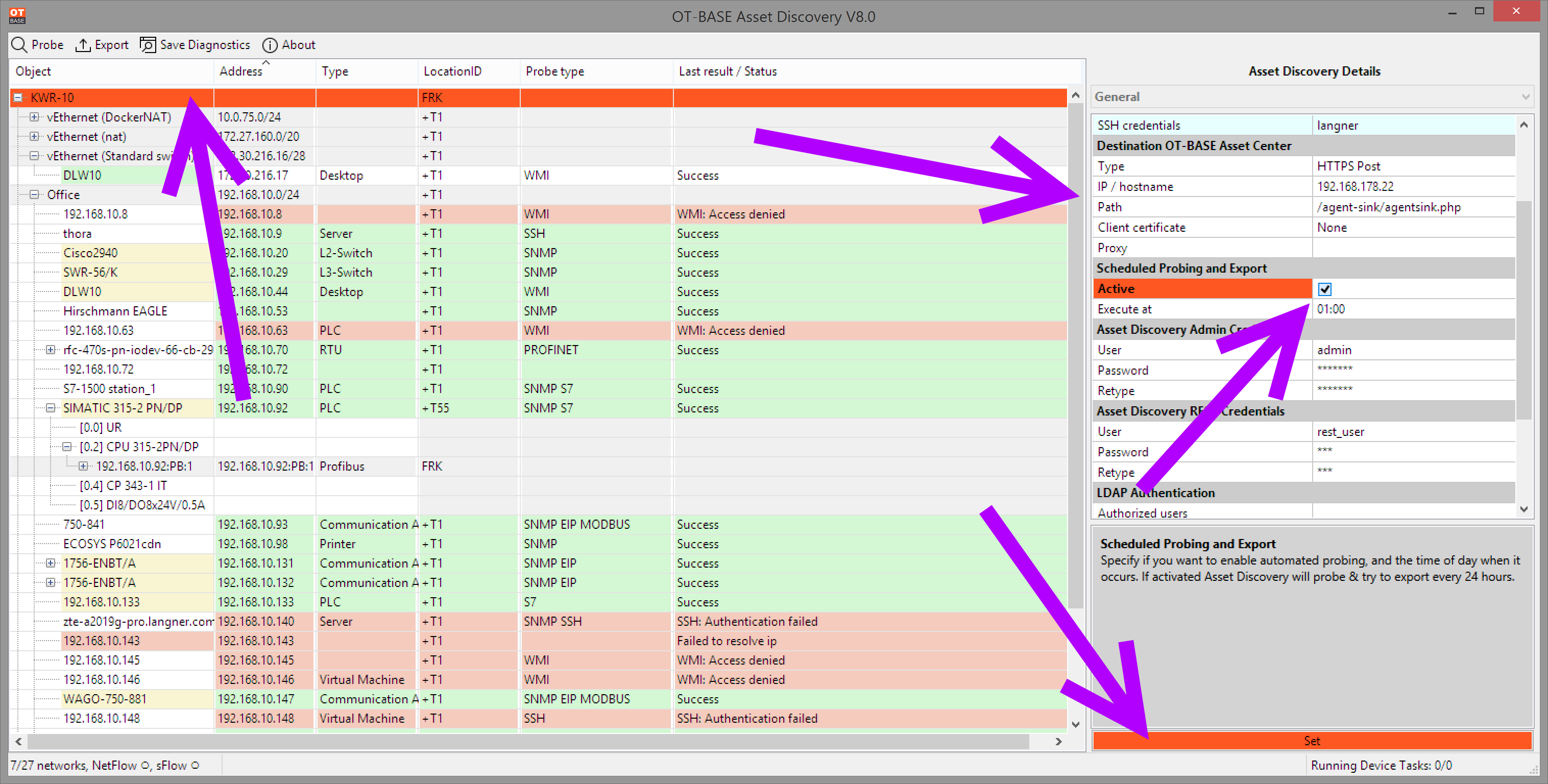
Task: Click details panel scrollbar down arrow
Action: click(1524, 509)
